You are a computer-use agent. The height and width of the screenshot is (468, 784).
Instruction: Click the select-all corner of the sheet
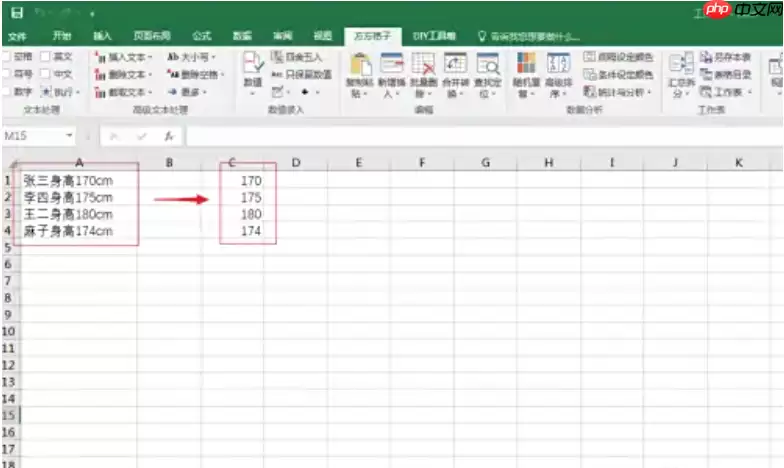[13, 163]
